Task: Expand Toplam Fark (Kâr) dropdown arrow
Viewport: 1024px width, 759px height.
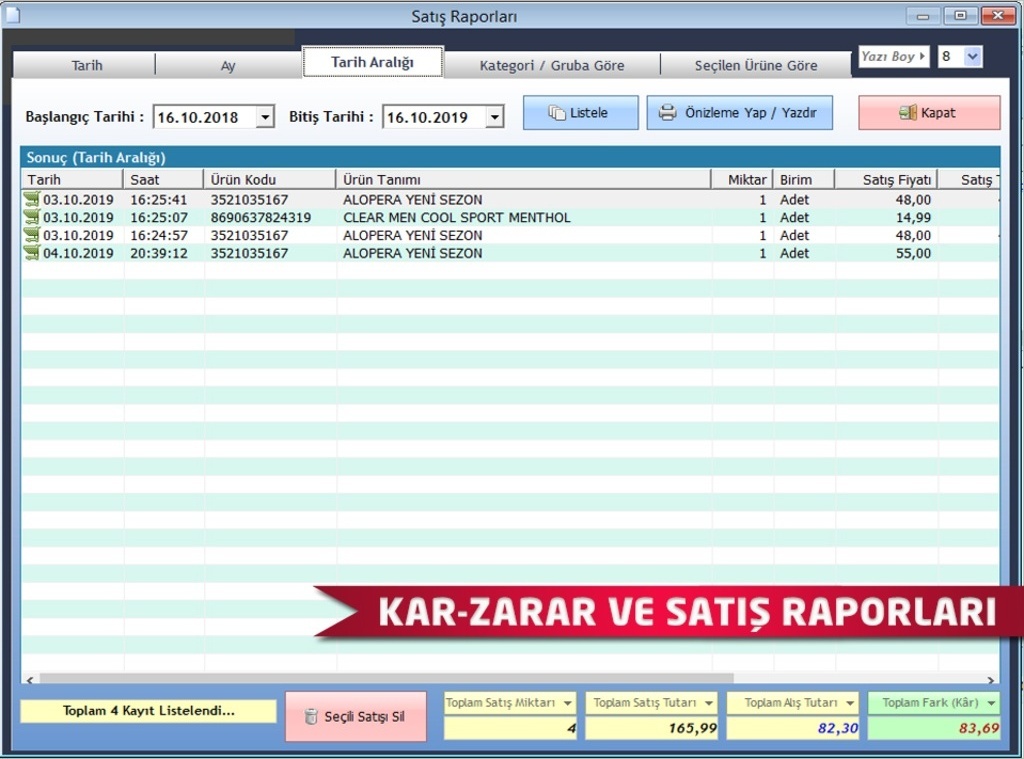Action: pyautogui.click(x=991, y=703)
